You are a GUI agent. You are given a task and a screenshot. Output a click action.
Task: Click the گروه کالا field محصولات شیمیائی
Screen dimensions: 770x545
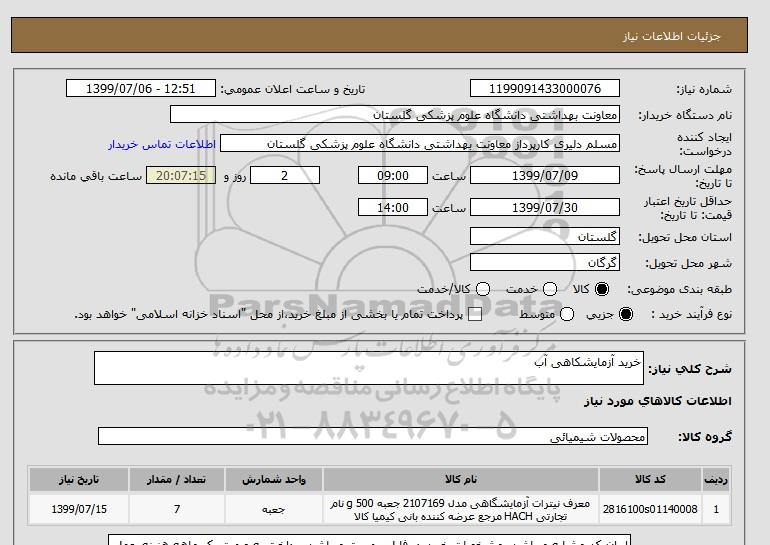(x=373, y=436)
